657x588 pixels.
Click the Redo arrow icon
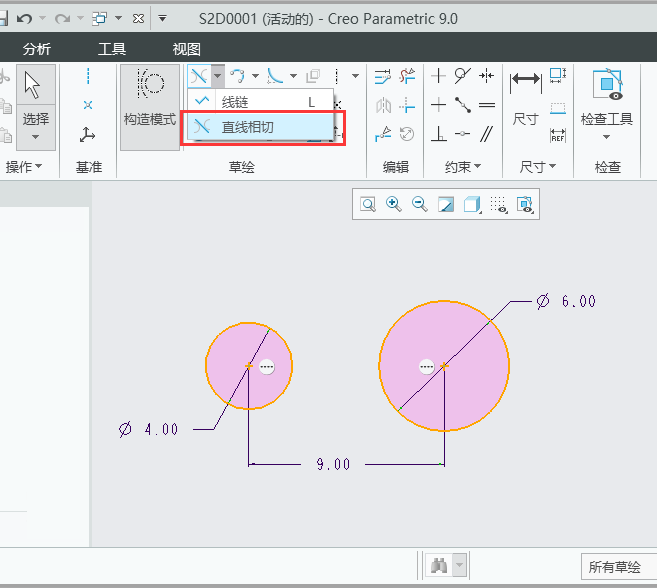[62, 18]
